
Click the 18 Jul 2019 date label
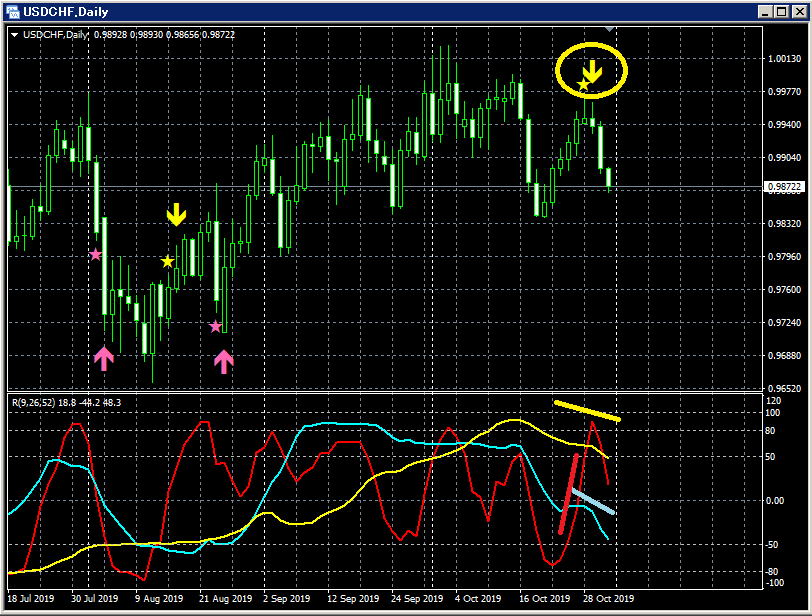coord(31,598)
